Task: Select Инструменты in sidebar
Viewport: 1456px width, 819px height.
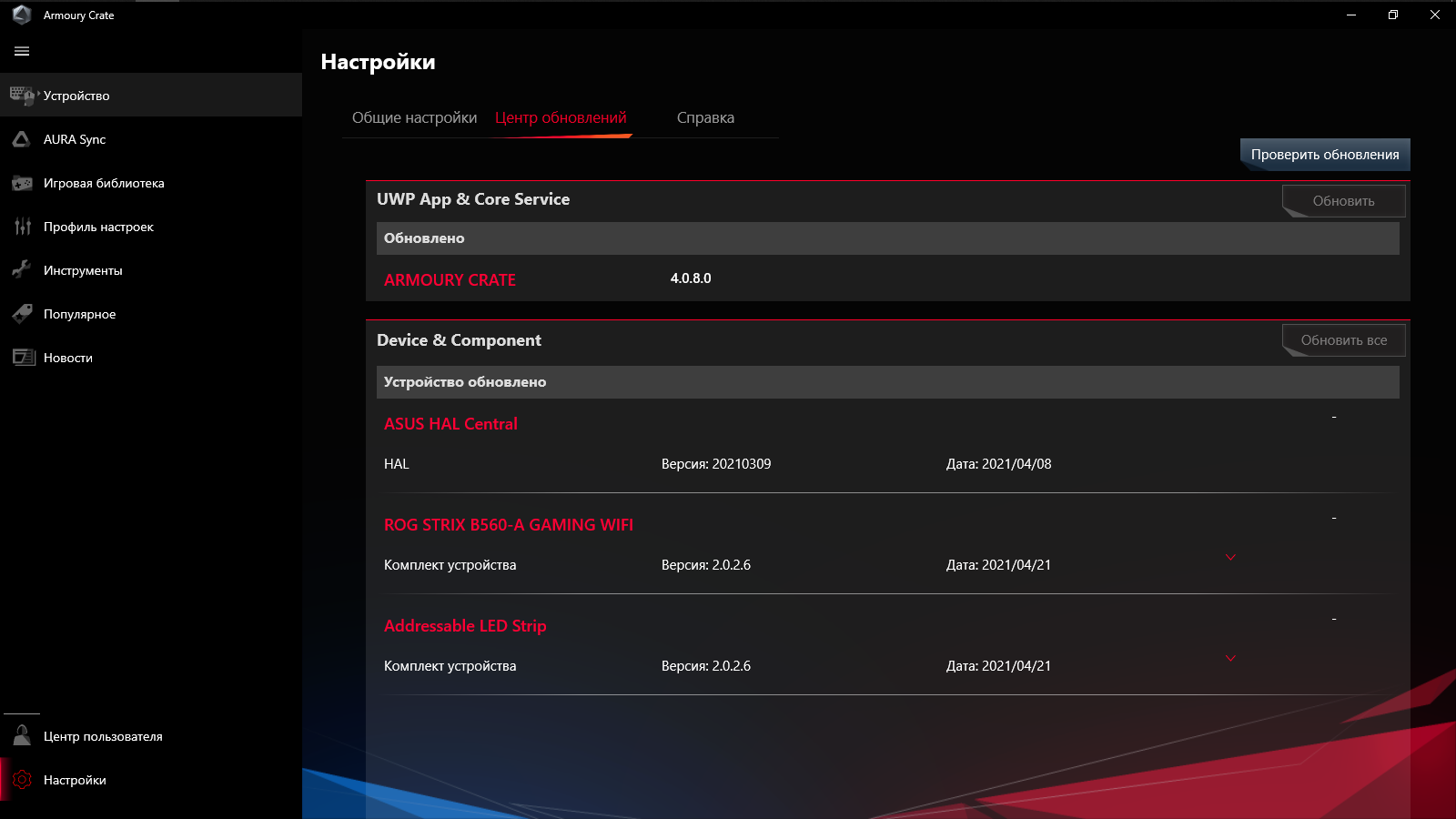Action: pyautogui.click(x=151, y=270)
